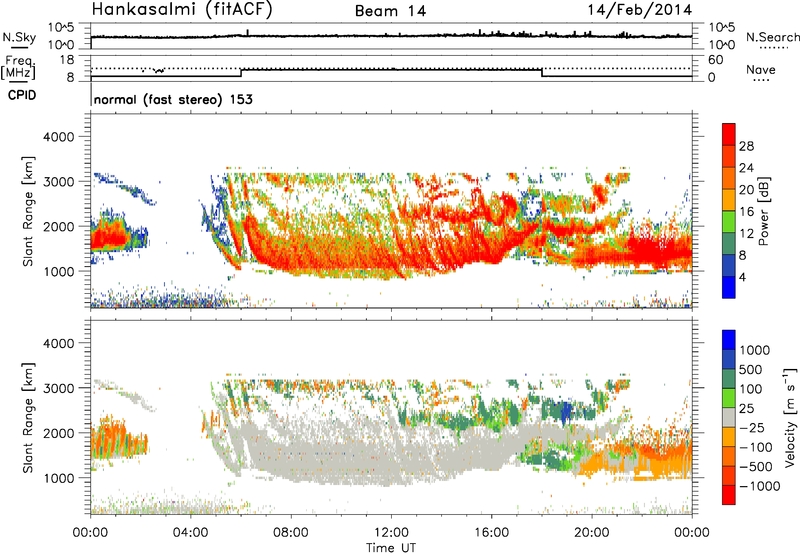Viewport: 800px width, 554px height.
Task: Click the Time UT axis label
Action: [x=391, y=548]
